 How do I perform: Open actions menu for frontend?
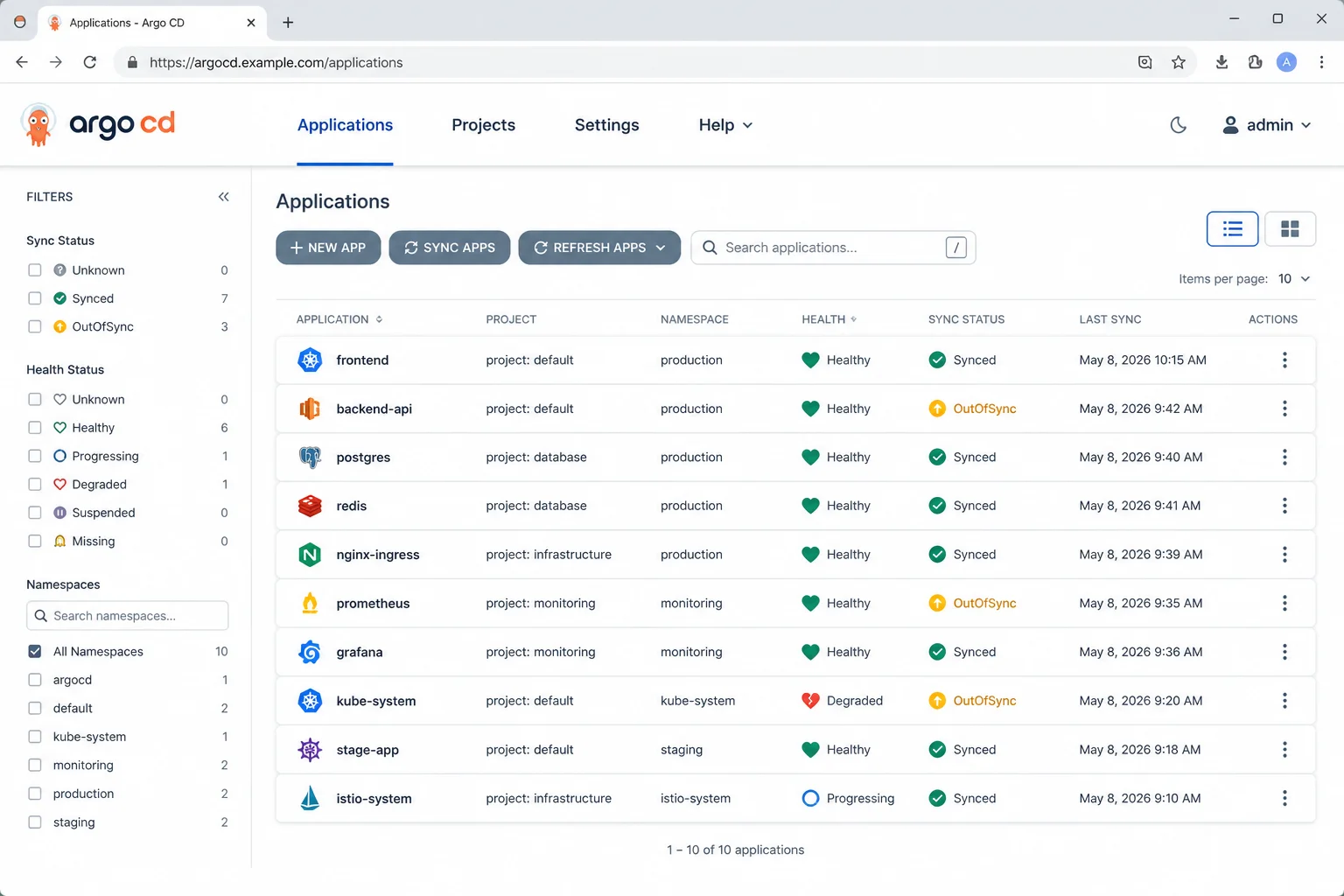1284,360
